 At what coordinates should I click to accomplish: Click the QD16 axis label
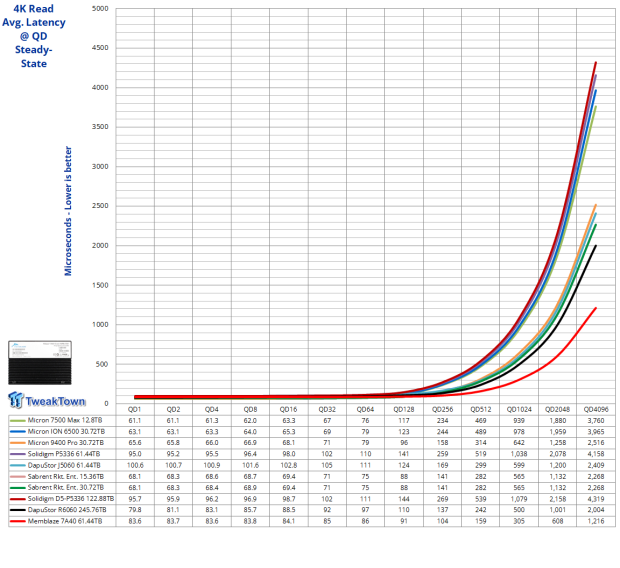click(x=288, y=409)
